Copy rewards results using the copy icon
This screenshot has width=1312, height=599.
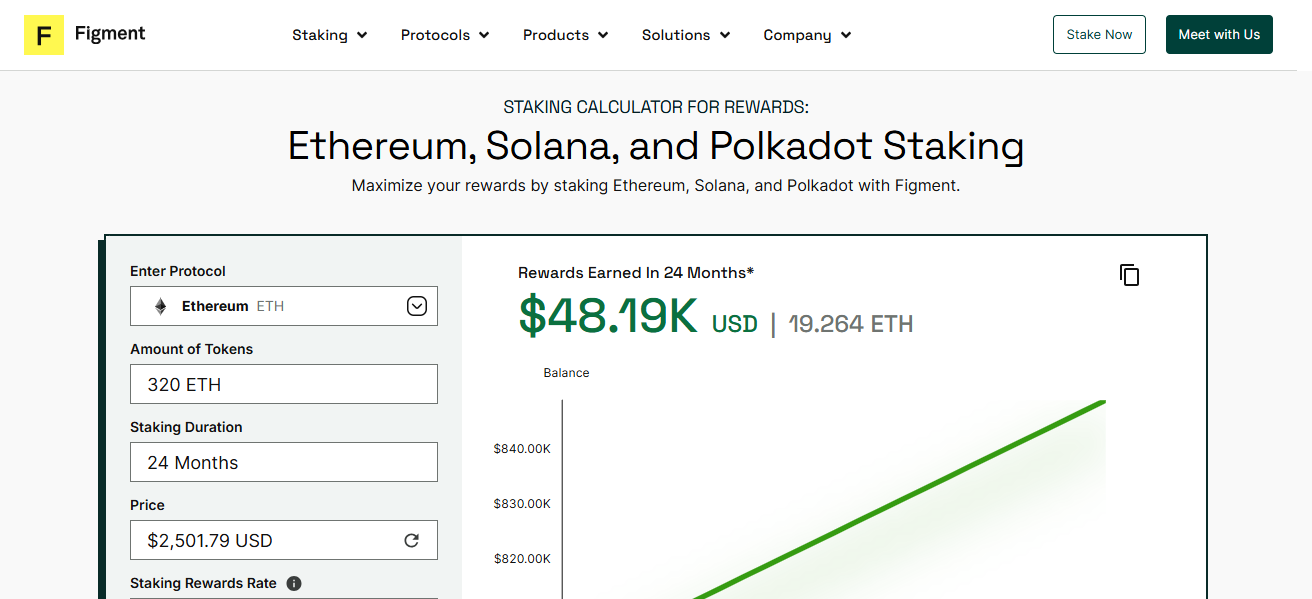pos(1130,275)
